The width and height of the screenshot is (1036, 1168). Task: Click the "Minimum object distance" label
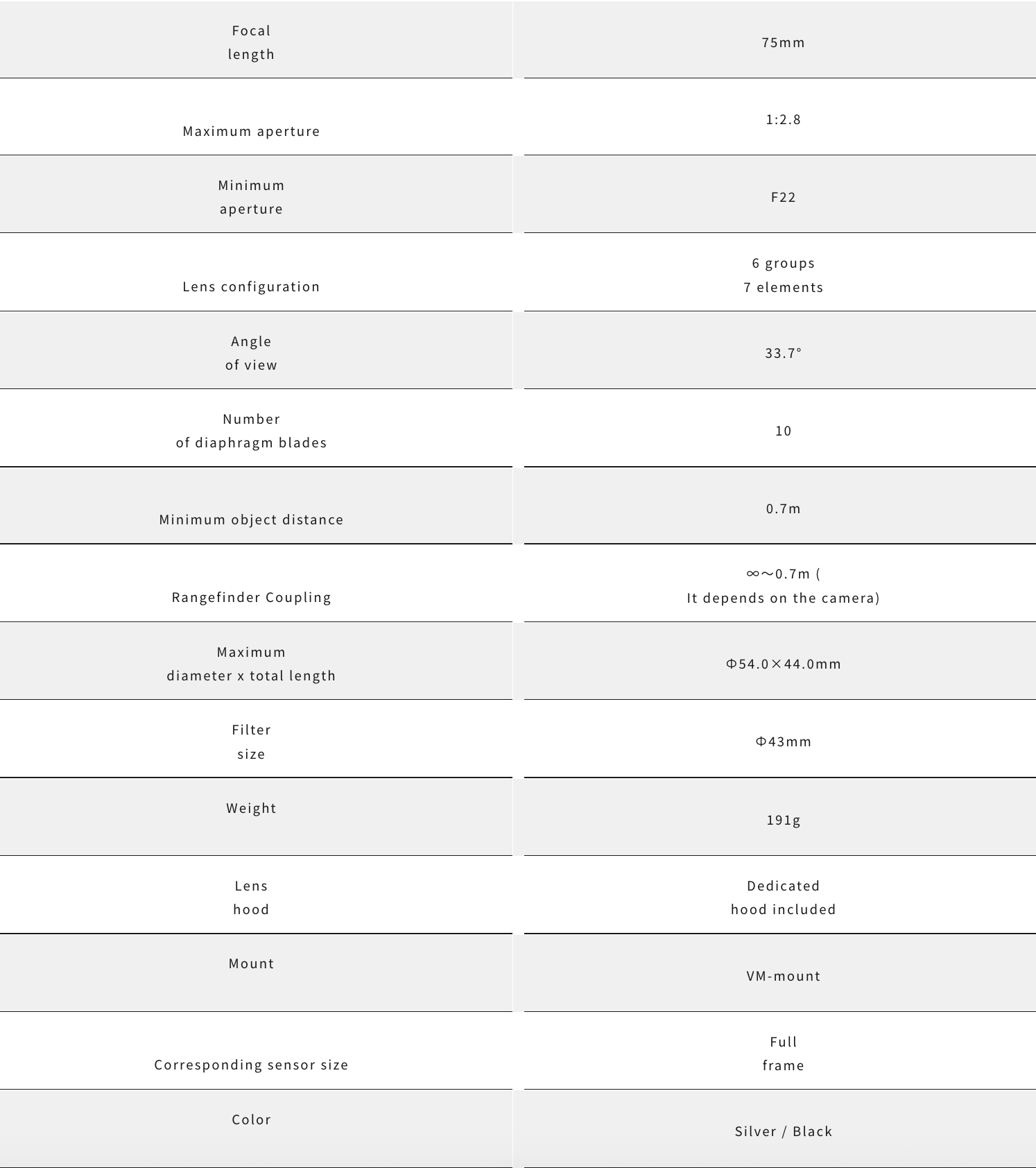pos(251,519)
